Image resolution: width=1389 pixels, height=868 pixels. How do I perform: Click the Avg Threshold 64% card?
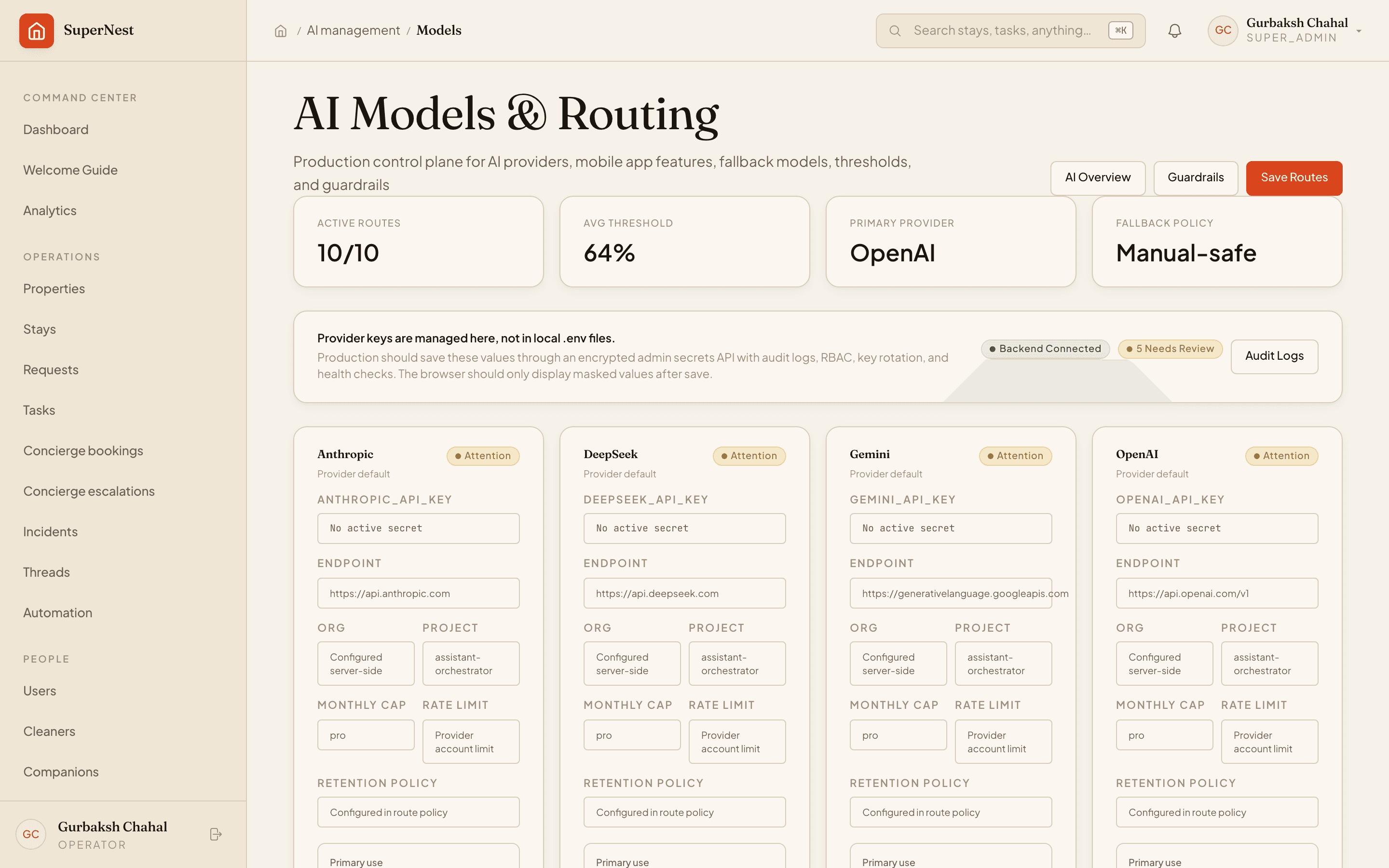pos(685,242)
